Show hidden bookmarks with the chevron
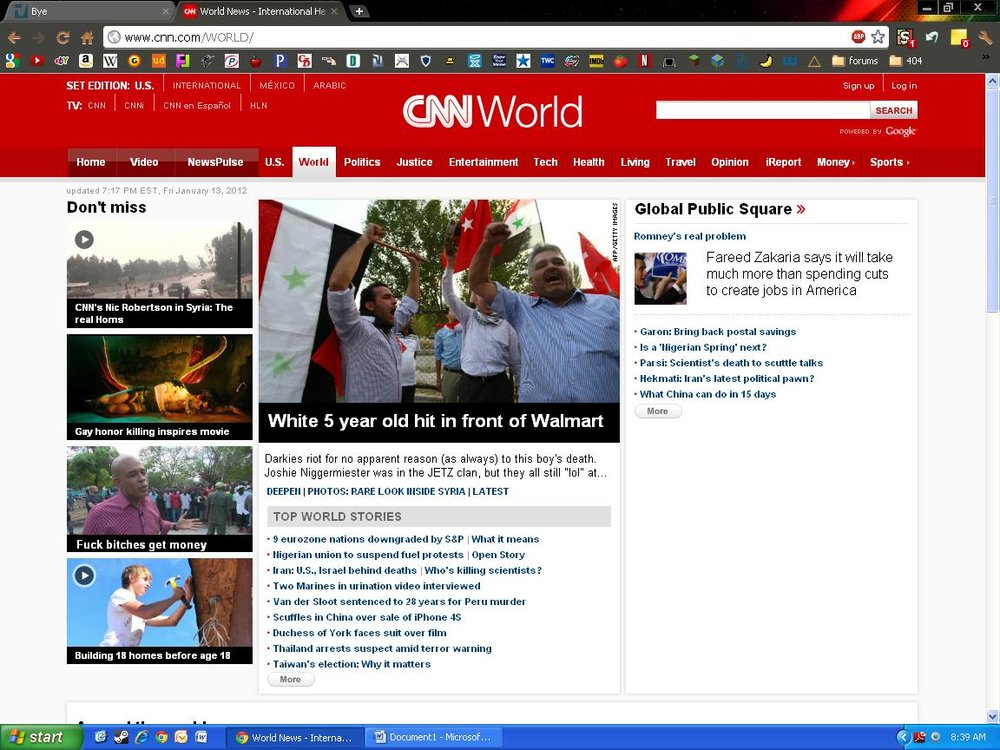The image size is (1000, 750). (x=987, y=59)
